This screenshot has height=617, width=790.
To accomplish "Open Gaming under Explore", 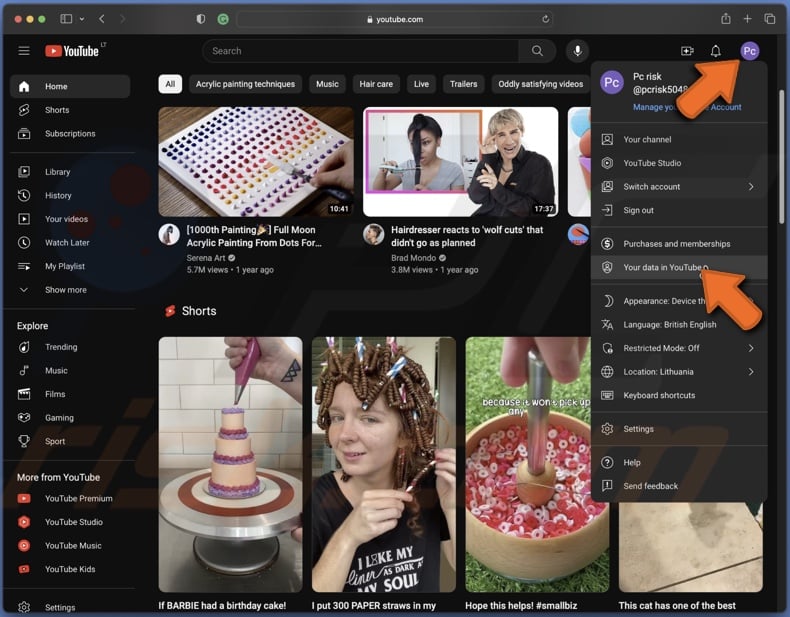I will point(70,418).
